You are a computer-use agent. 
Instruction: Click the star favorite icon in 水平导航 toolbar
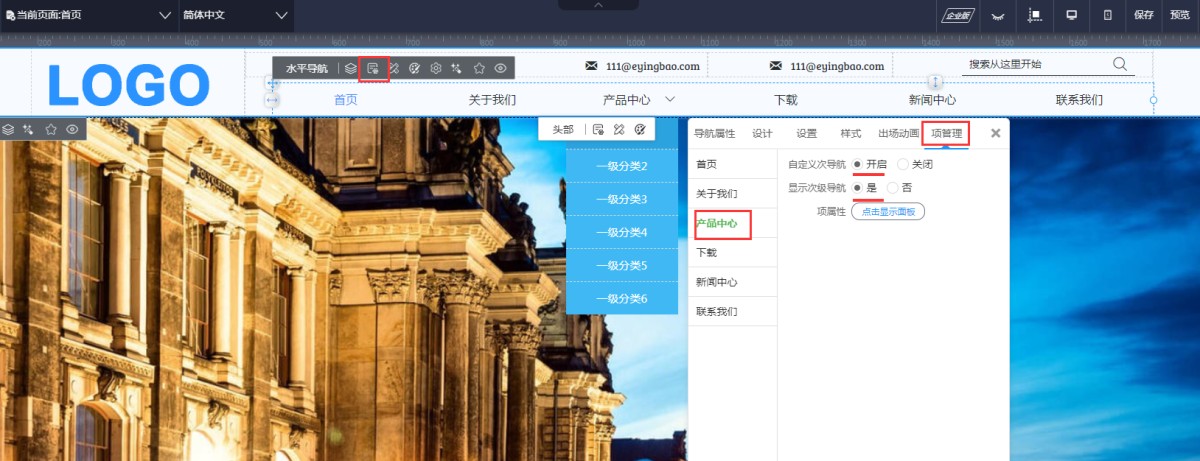479,68
